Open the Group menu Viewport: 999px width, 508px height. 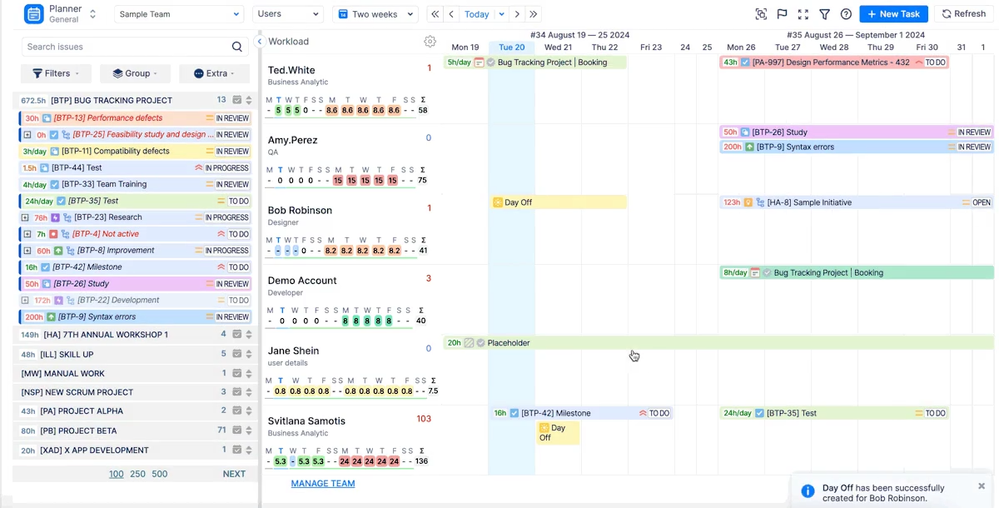tap(135, 73)
